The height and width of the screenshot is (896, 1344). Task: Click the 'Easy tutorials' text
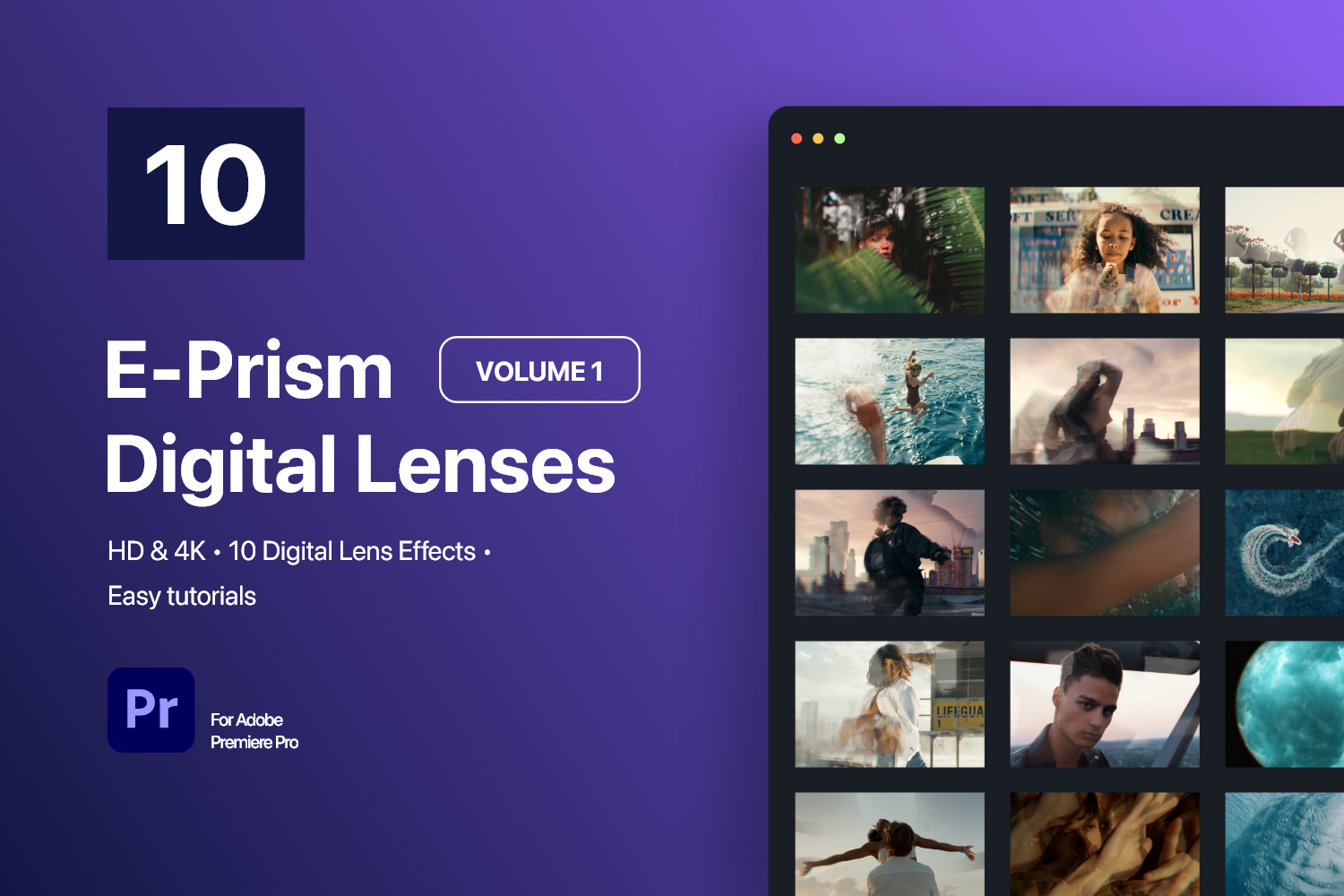click(182, 596)
